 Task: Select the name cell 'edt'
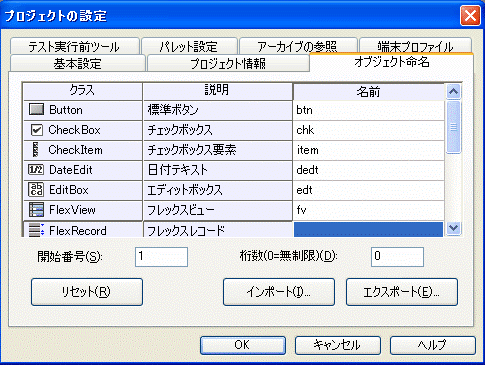click(369, 190)
